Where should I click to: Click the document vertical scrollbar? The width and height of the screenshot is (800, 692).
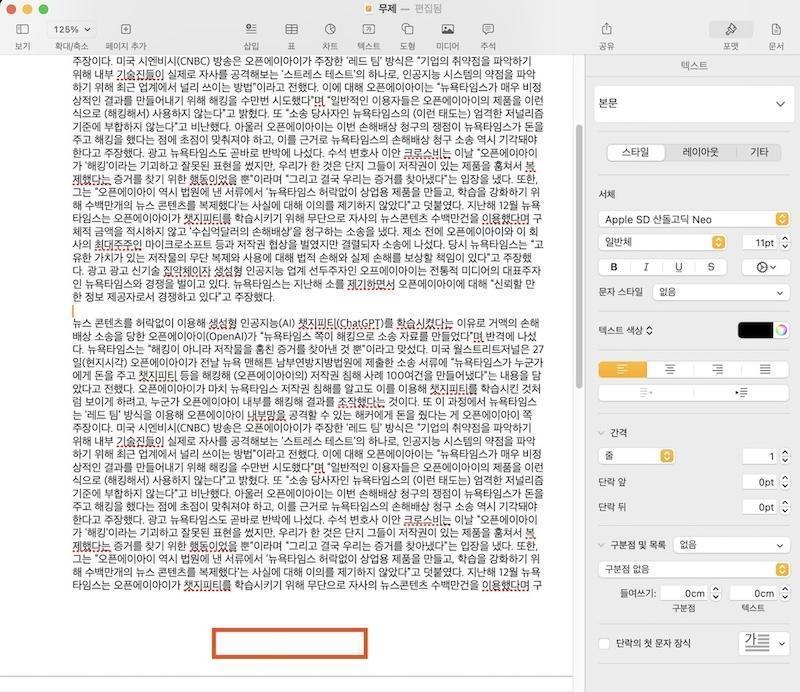pos(579,255)
